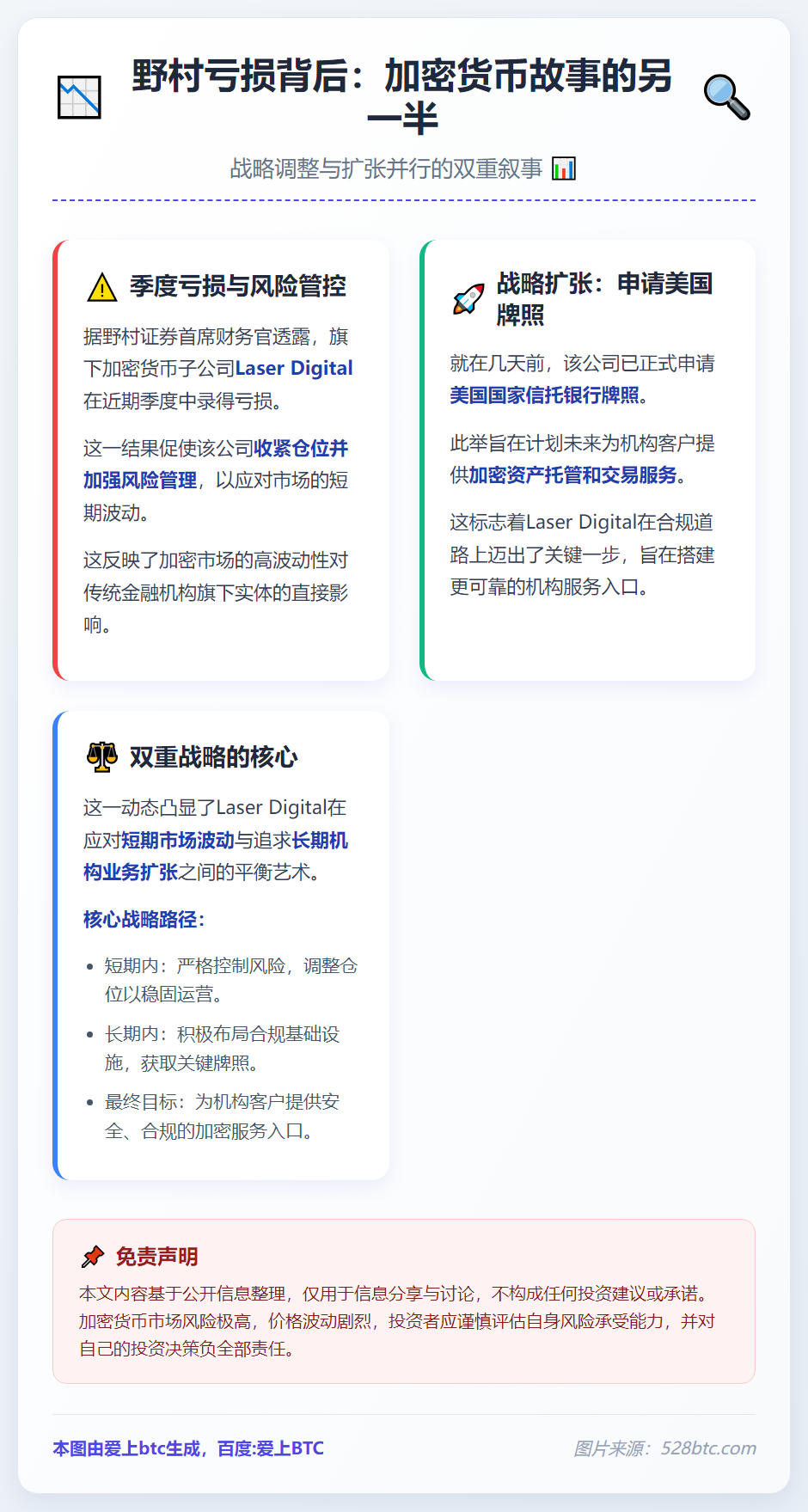Click the heading 季度亏损与风险管控
This screenshot has height=1512, width=808.
click(238, 286)
